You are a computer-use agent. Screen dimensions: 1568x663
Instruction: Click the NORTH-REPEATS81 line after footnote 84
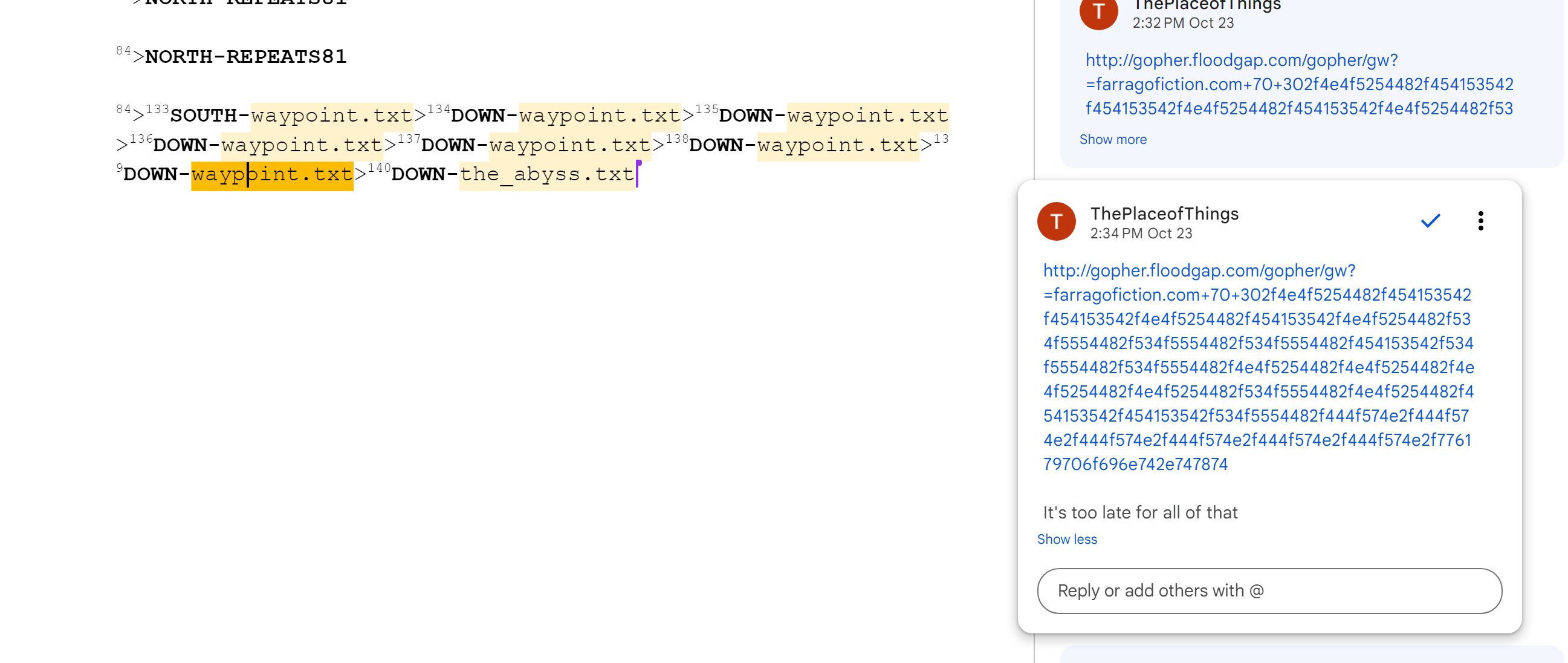(245, 57)
